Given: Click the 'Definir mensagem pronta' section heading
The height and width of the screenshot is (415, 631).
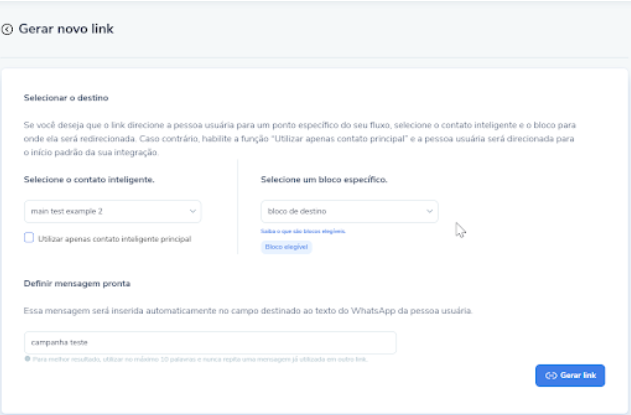Looking at the screenshot, I should (x=78, y=285).
